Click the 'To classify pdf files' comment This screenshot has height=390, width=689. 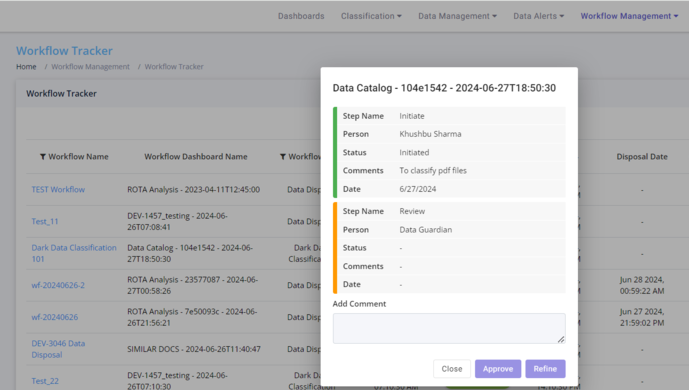(433, 170)
